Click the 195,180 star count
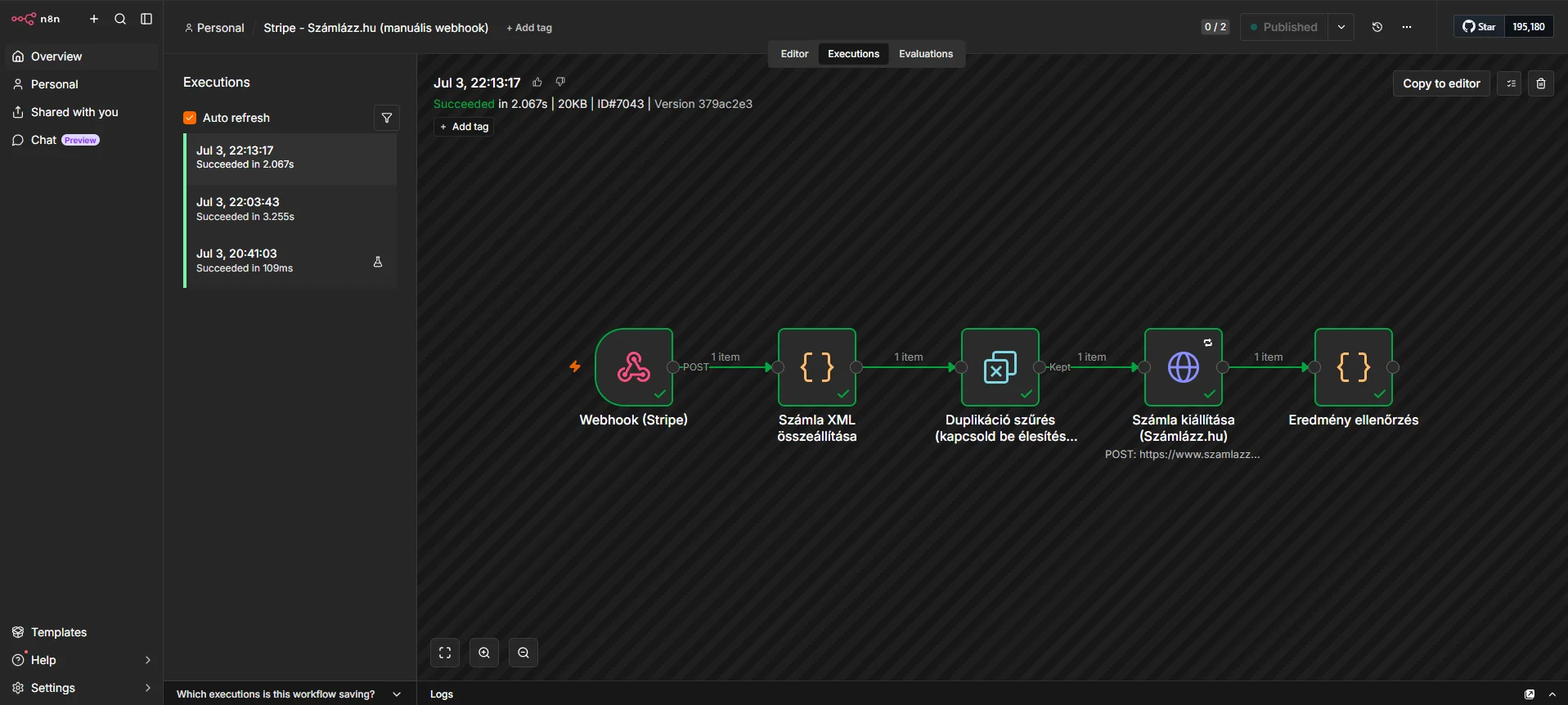 coord(1529,27)
